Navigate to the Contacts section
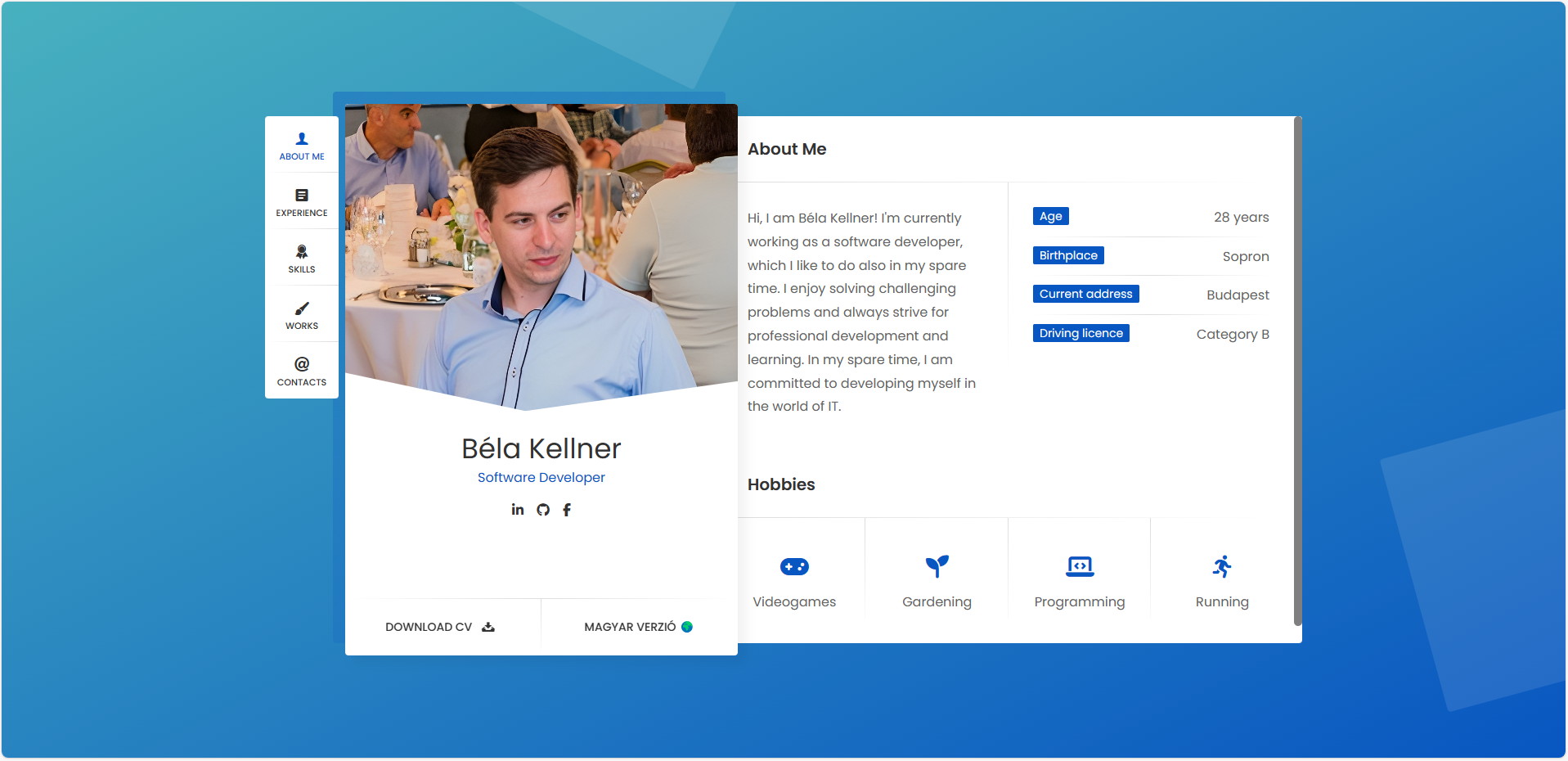This screenshot has width=1568, height=761. (x=302, y=371)
